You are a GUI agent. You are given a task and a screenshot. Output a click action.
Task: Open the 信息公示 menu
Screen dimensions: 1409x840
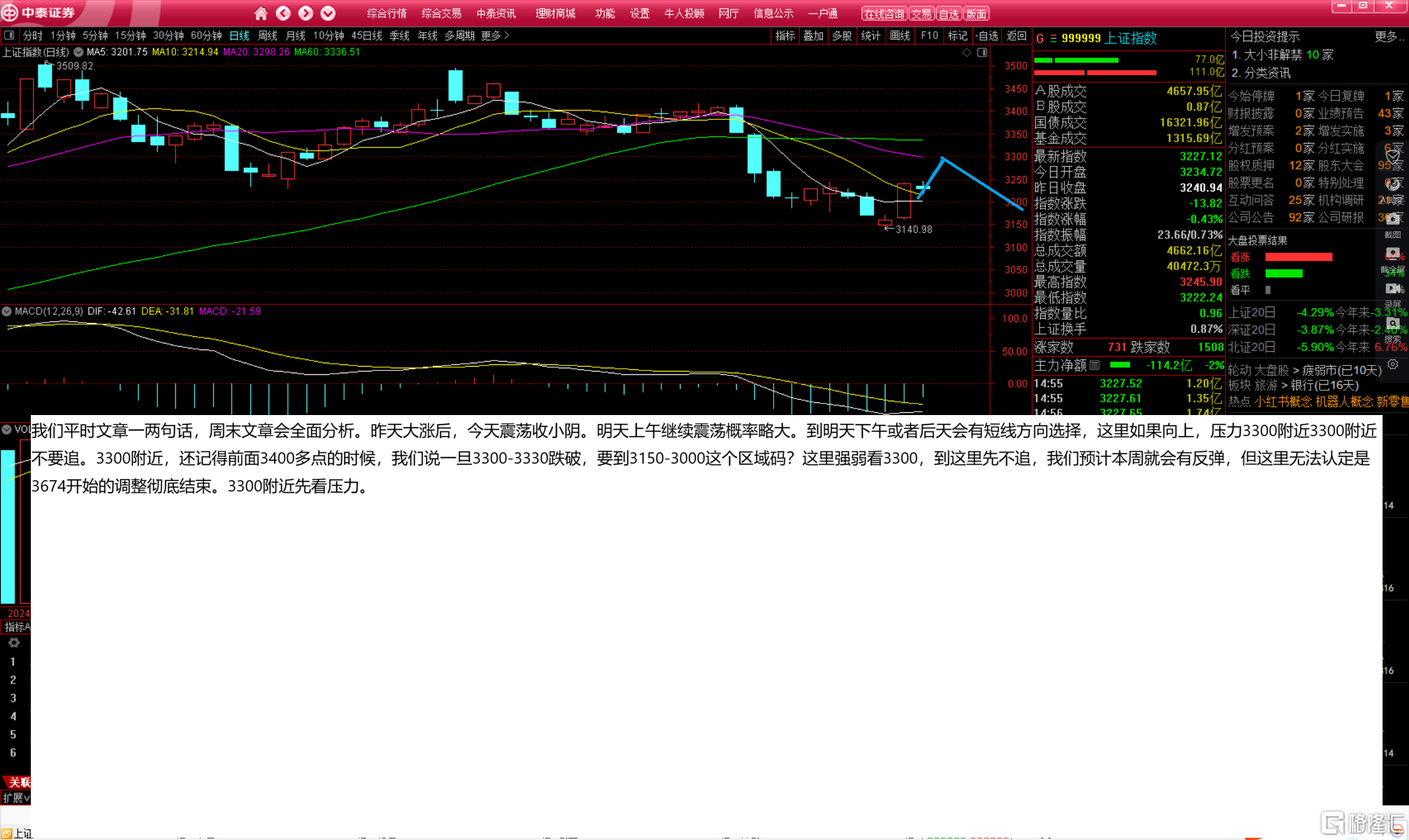(773, 14)
